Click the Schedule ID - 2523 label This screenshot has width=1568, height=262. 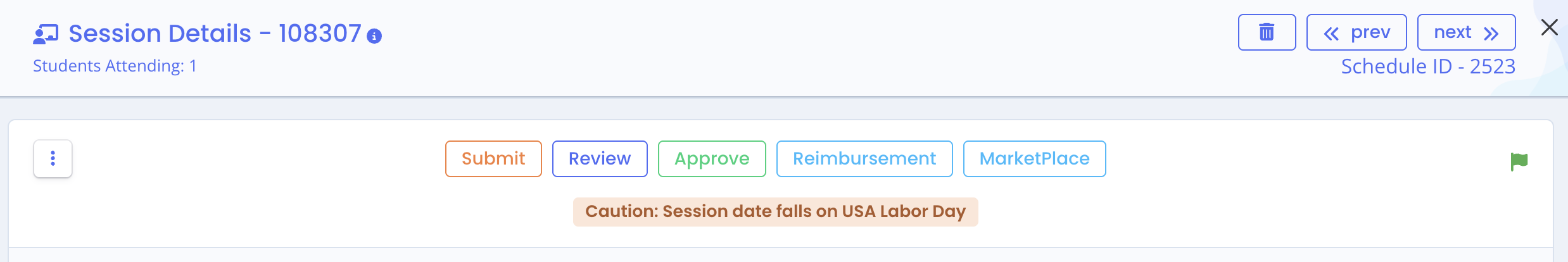tap(1428, 66)
